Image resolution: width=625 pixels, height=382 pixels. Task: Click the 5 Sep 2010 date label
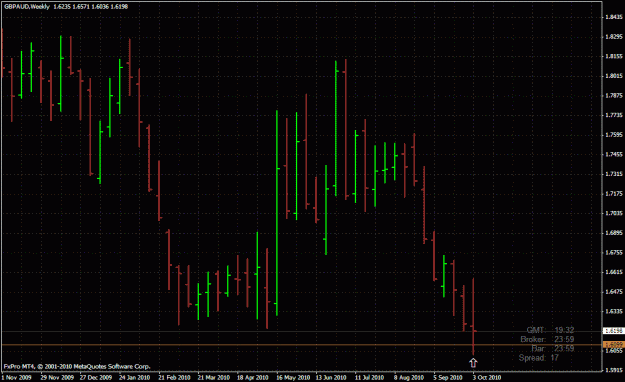[448, 377]
